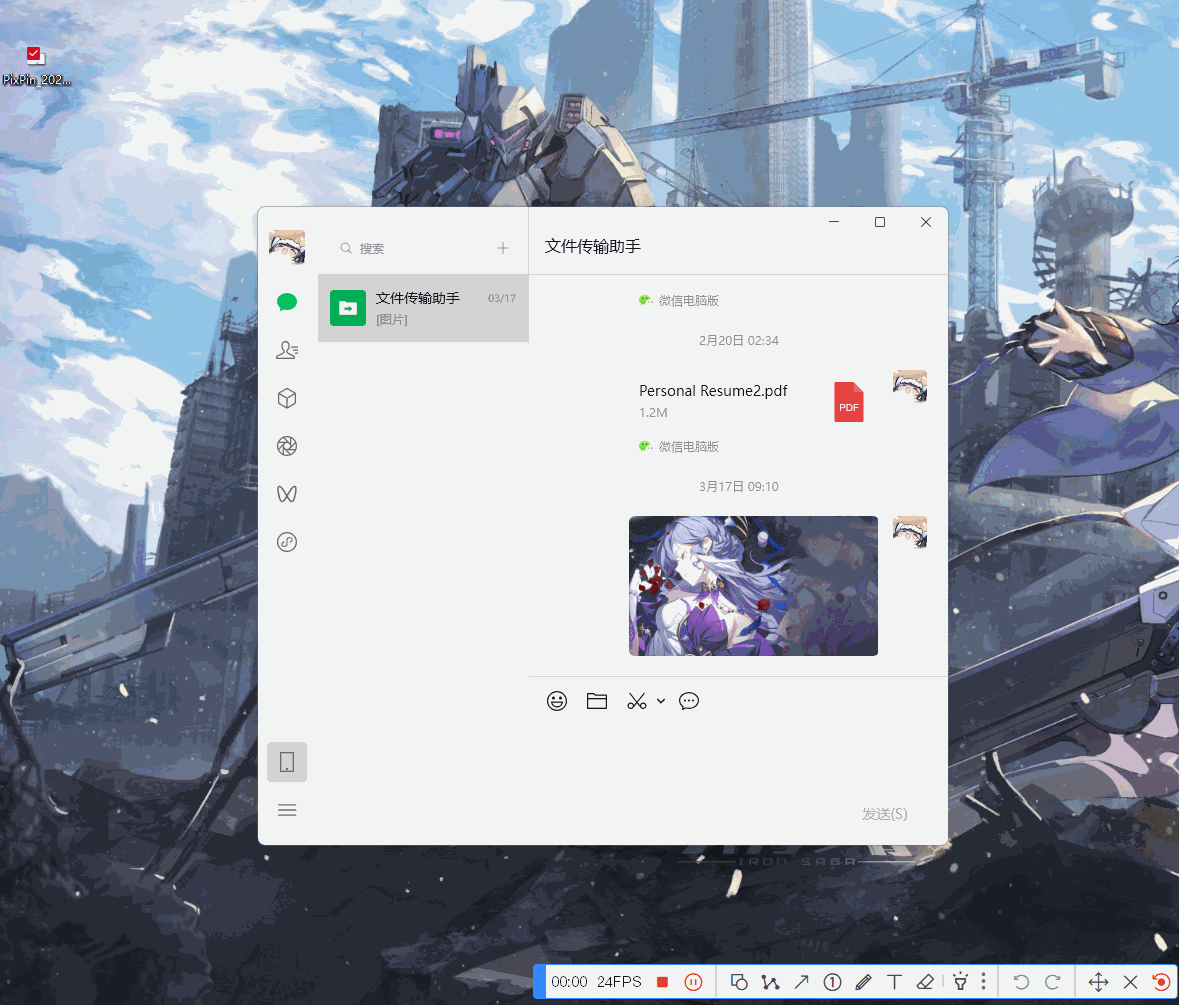Screen dimensions: 1179x1005
Task: Click the 24FPS label in recording toolbar
Action: click(x=619, y=982)
